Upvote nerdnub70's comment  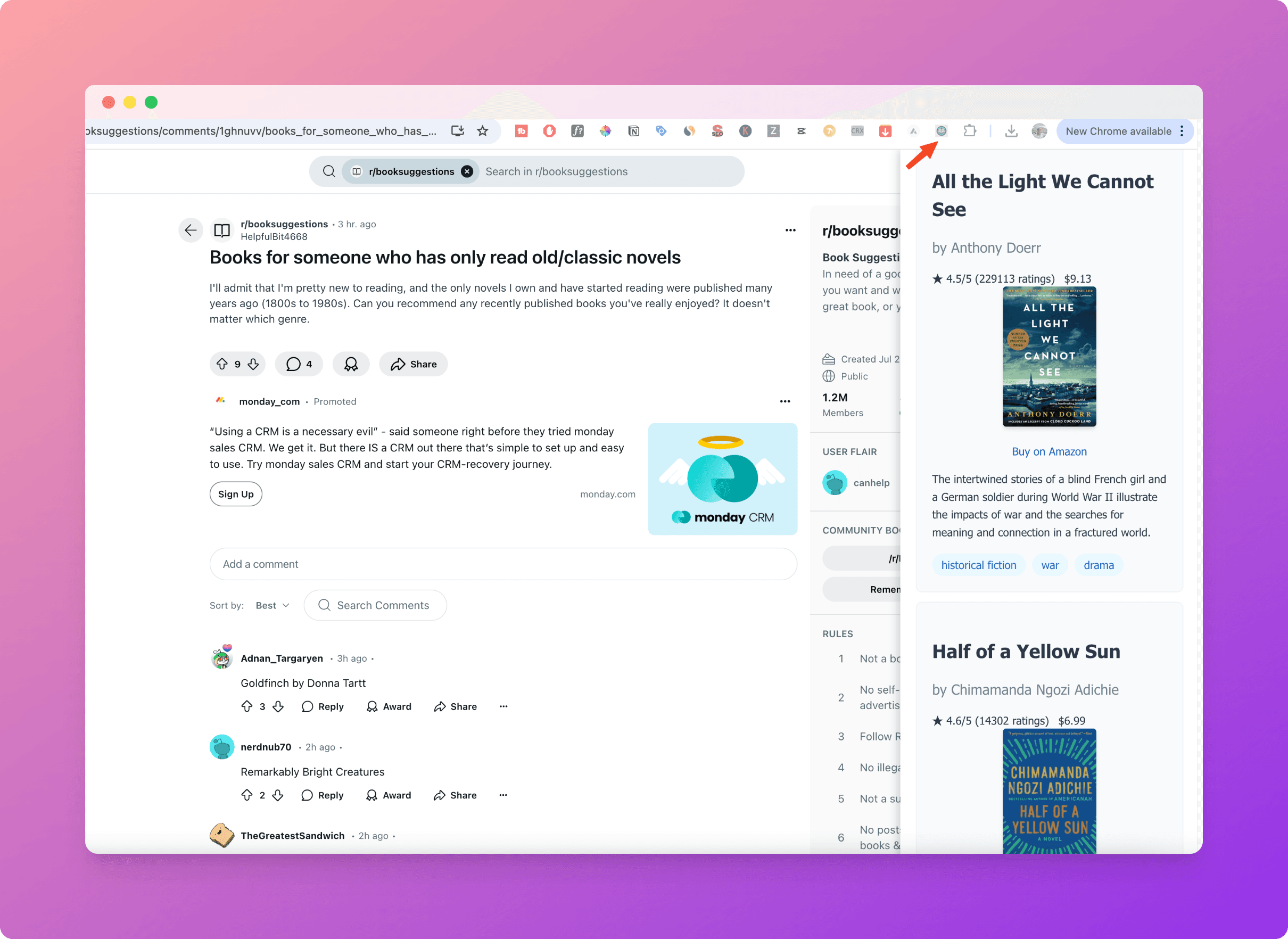pos(247,795)
